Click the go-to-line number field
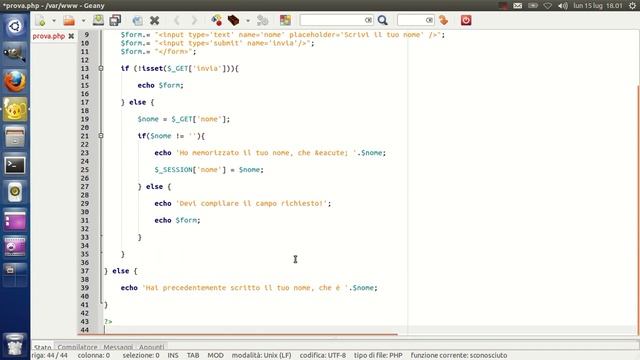The image size is (640, 360). coord(411,20)
